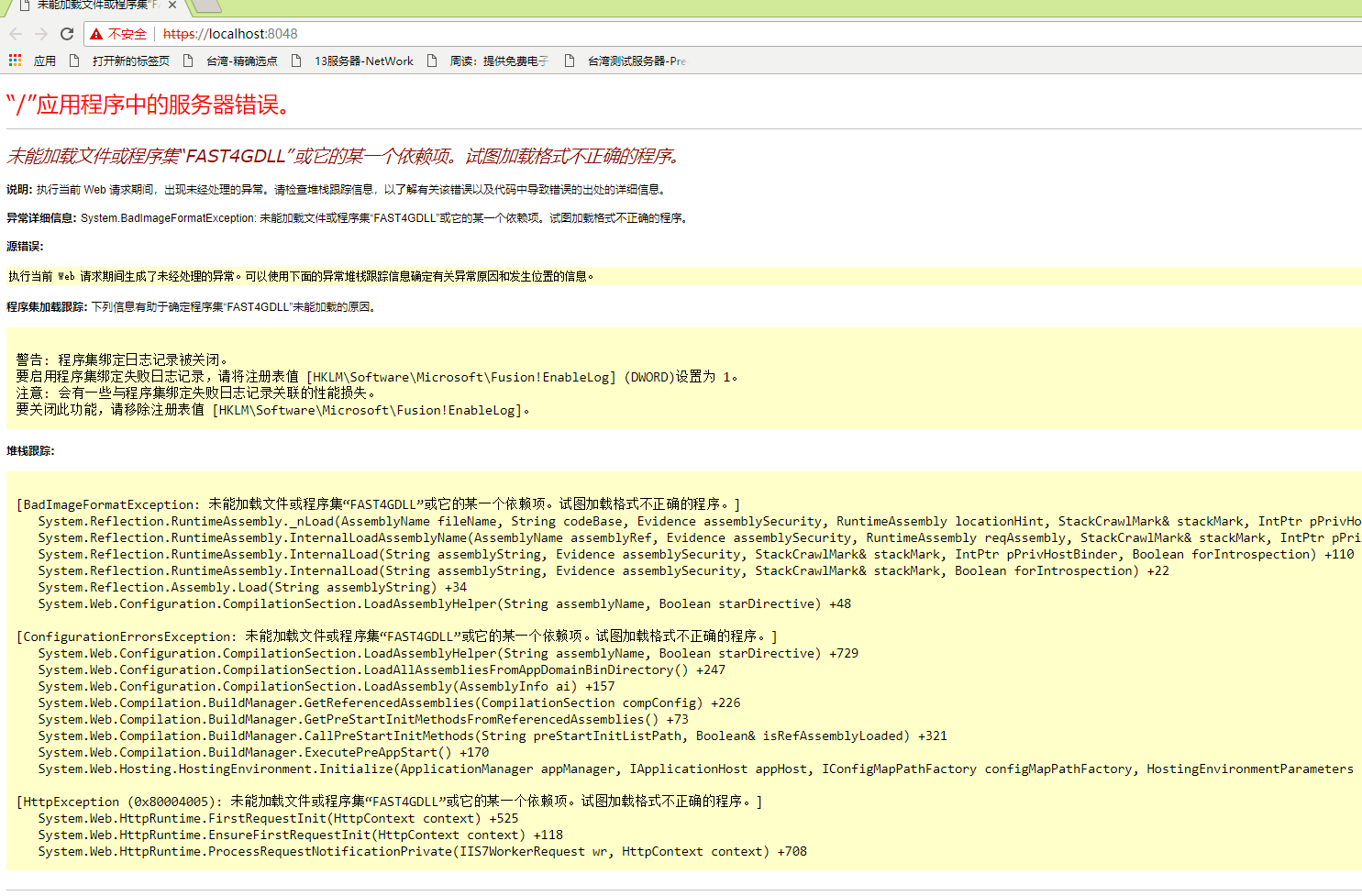Close the current browser tab
1362x896 pixels.
click(172, 5)
